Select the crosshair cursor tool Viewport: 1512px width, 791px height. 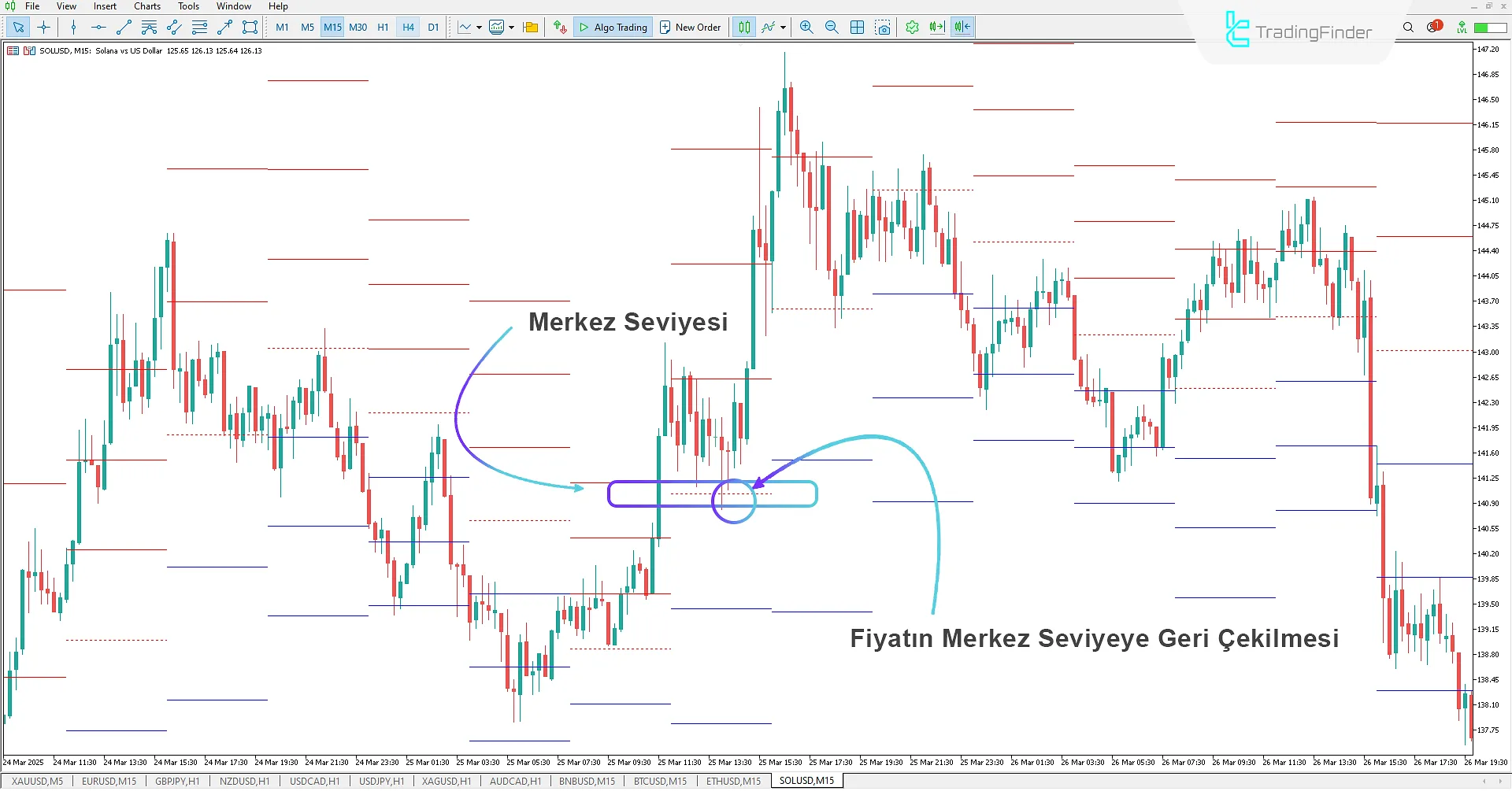coord(44,28)
